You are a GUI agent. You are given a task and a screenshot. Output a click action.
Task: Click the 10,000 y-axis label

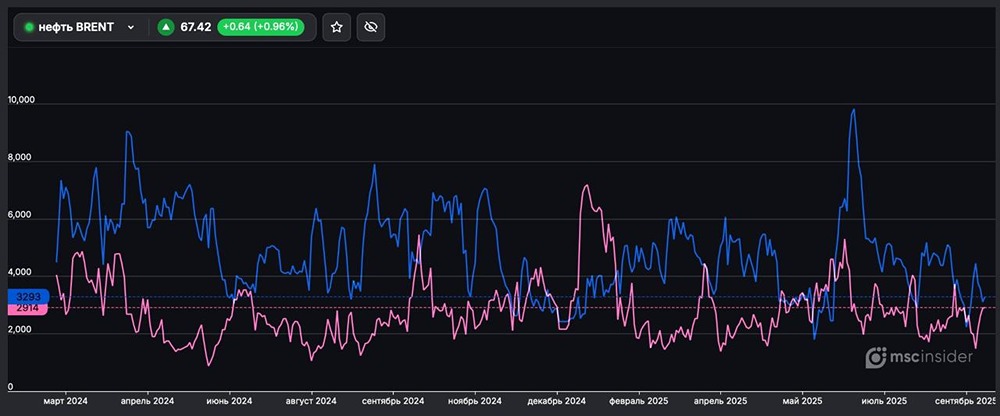pos(21,101)
